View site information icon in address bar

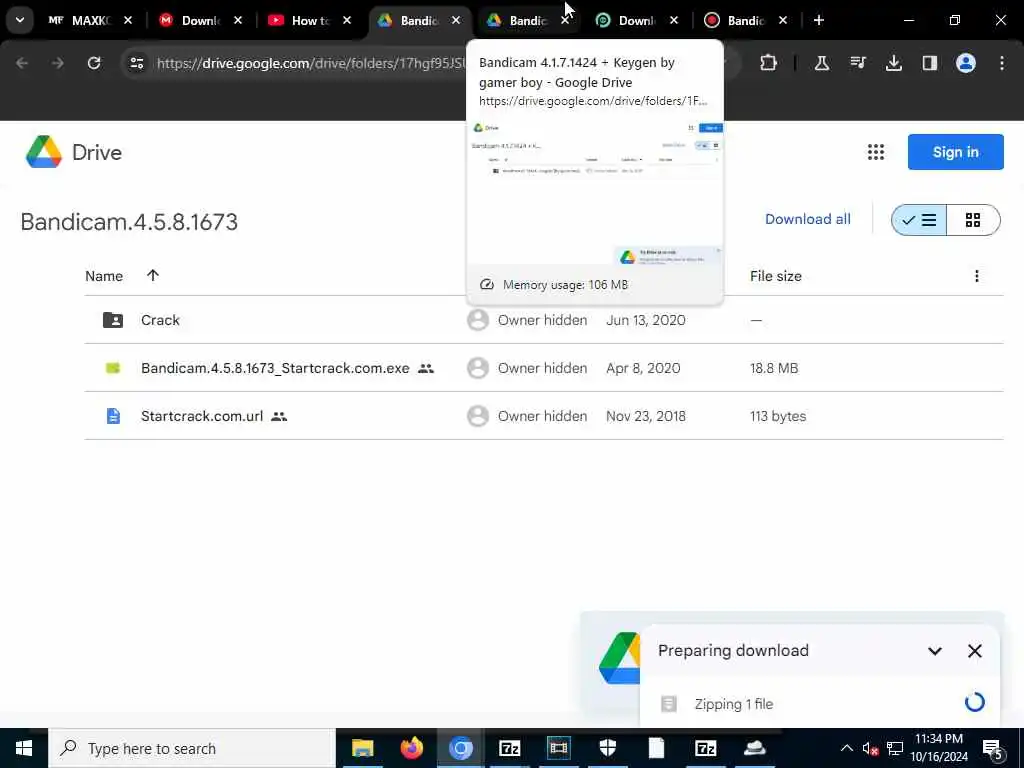click(x=136, y=63)
